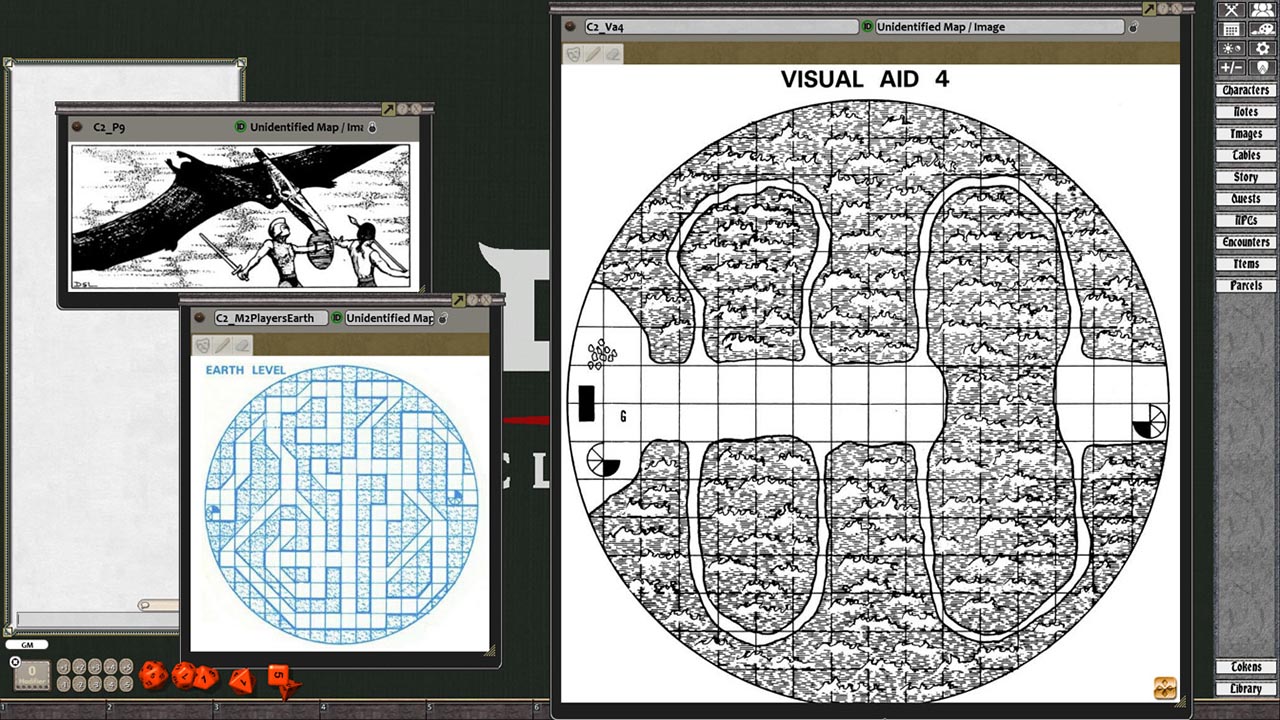This screenshot has width=1280, height=720.
Task: Expand the C2_P9 window with its corner arrow
Action: (390, 109)
